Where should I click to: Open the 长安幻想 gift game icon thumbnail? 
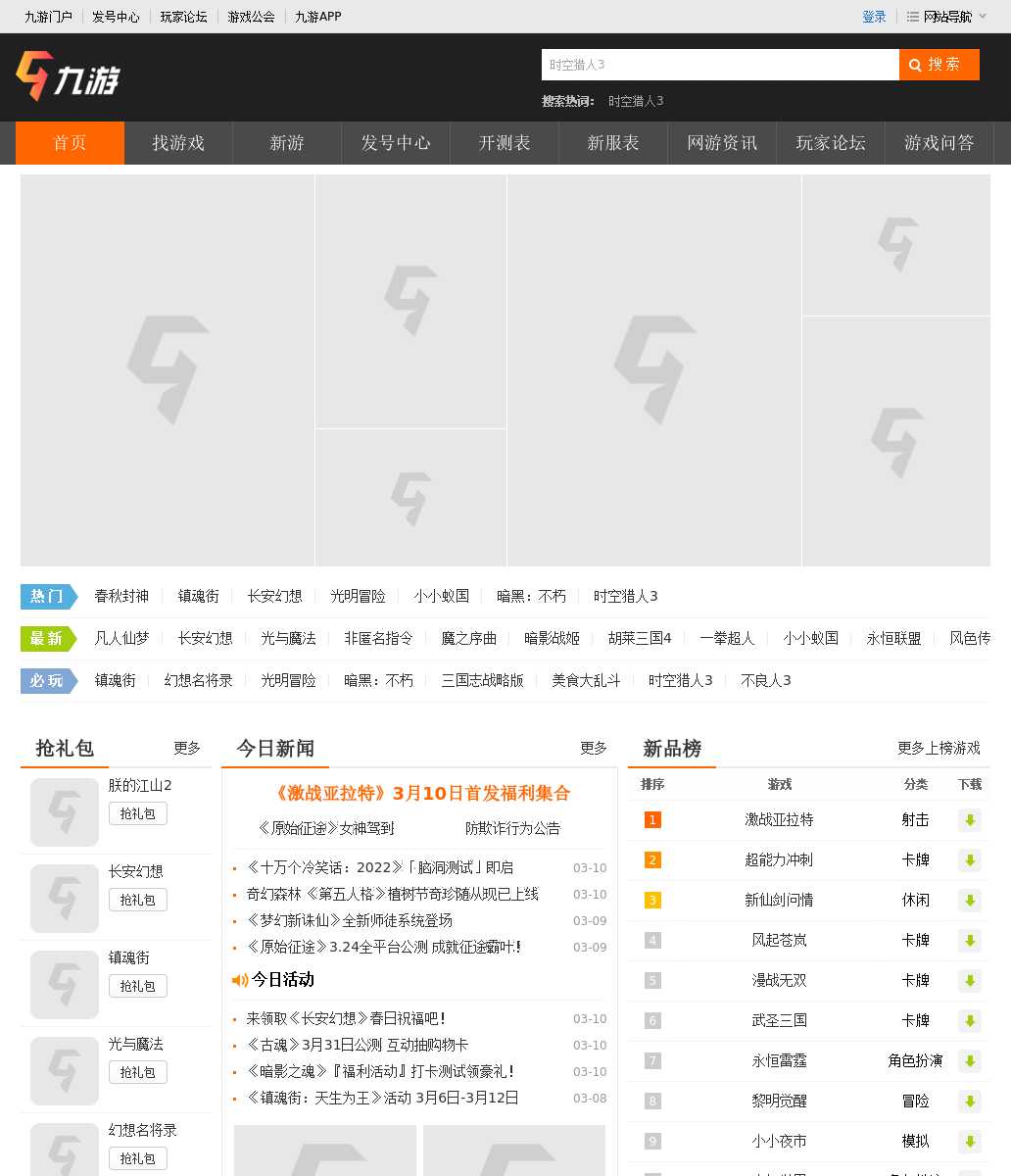coord(65,899)
